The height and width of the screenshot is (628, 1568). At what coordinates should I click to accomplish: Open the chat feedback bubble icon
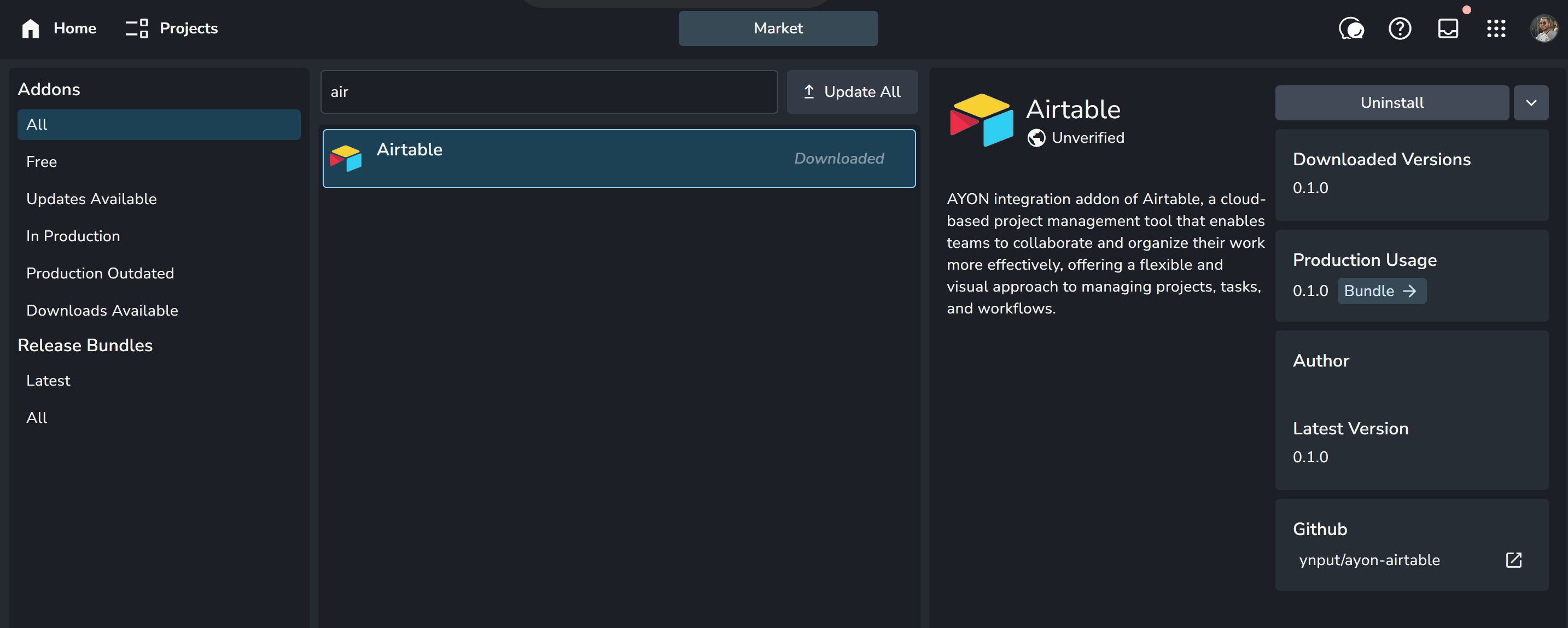point(1351,28)
